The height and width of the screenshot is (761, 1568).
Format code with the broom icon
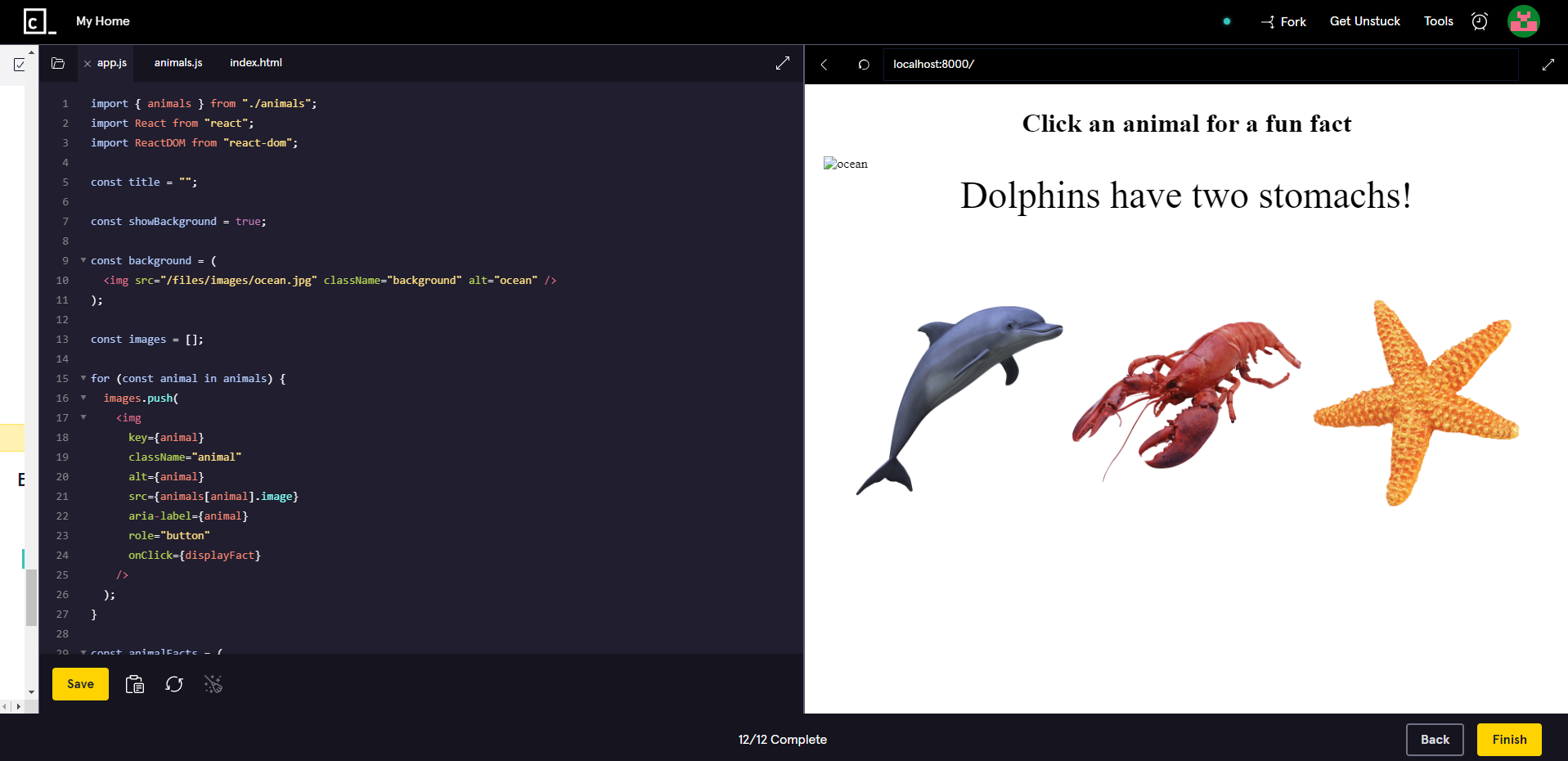(213, 684)
